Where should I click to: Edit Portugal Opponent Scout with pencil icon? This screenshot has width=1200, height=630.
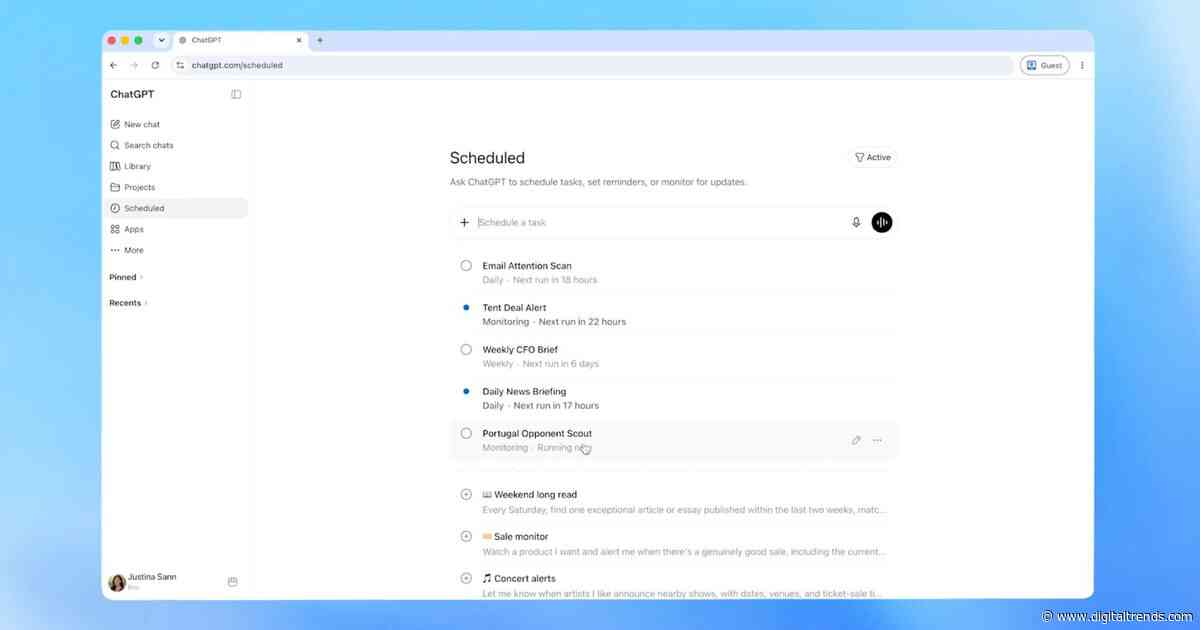tap(856, 440)
